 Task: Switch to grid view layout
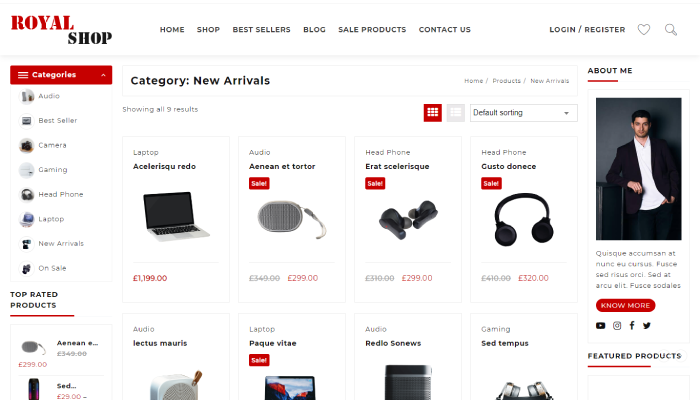tap(433, 112)
